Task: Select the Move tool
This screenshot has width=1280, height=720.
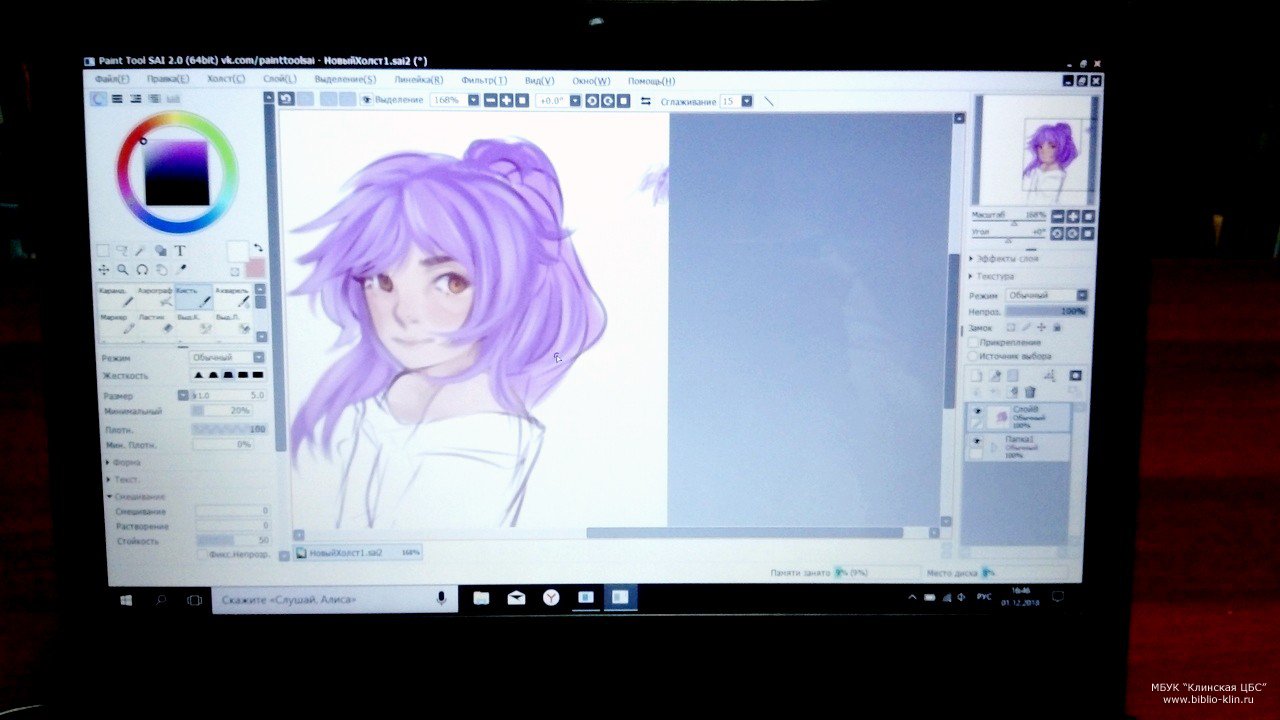Action: (x=103, y=270)
